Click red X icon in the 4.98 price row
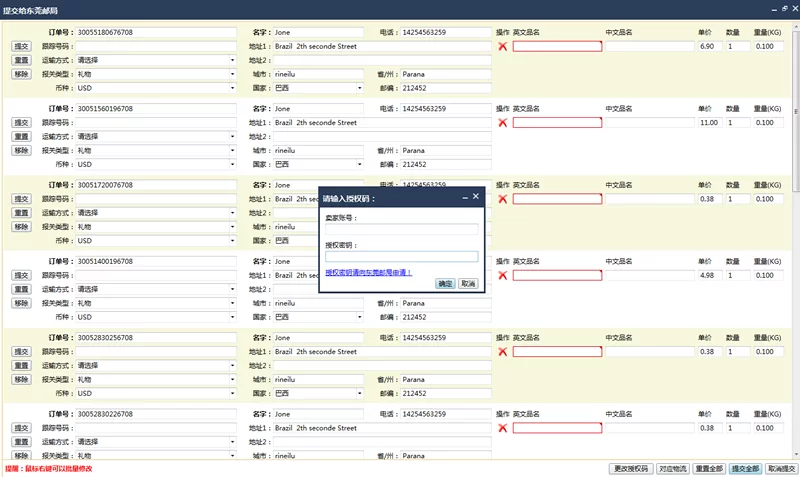Image resolution: width=800 pixels, height=477 pixels. [502, 275]
